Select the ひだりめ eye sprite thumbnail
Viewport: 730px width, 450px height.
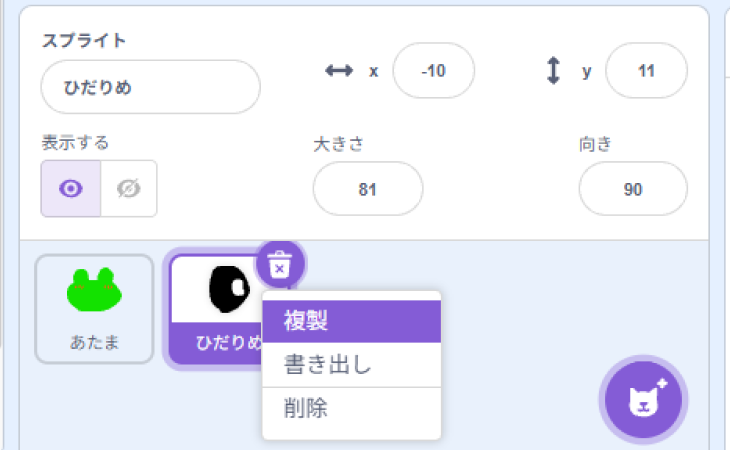[x=222, y=300]
